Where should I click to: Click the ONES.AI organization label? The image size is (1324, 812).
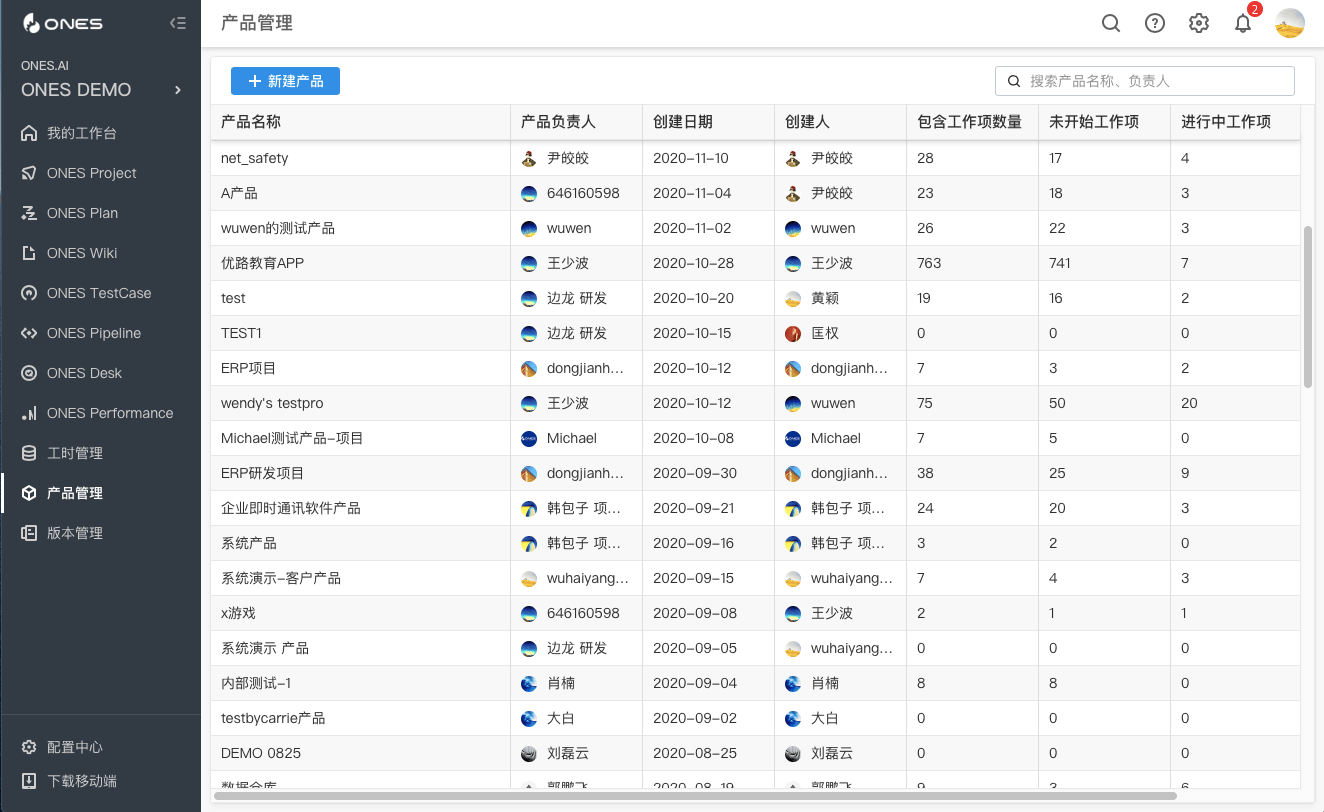point(45,65)
